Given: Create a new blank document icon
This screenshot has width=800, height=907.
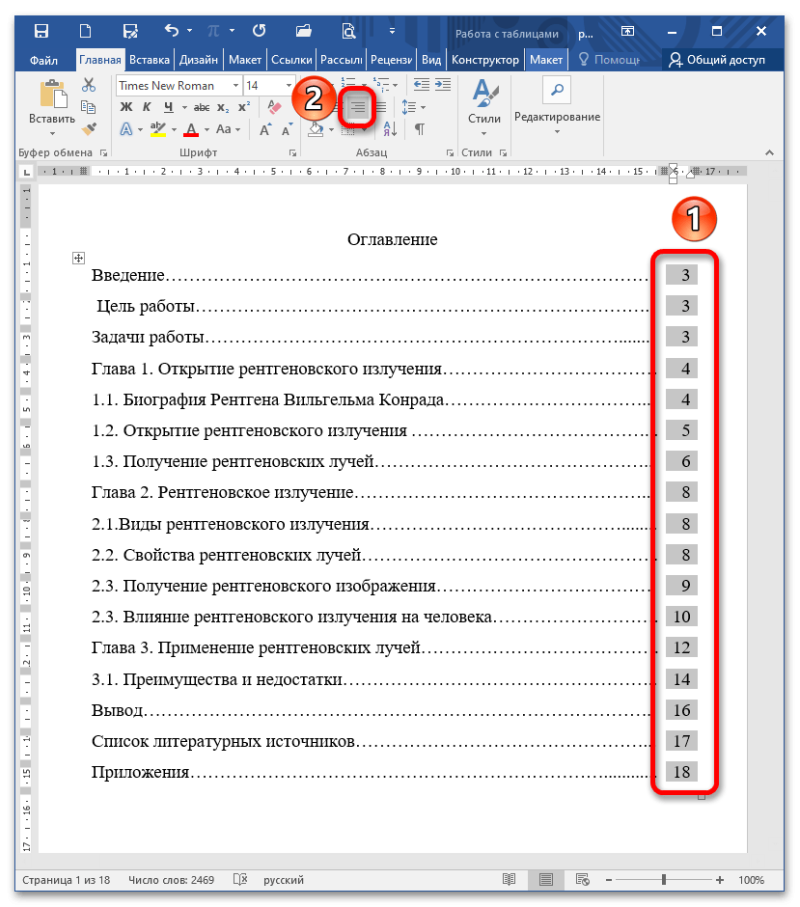Looking at the screenshot, I should click(85, 31).
